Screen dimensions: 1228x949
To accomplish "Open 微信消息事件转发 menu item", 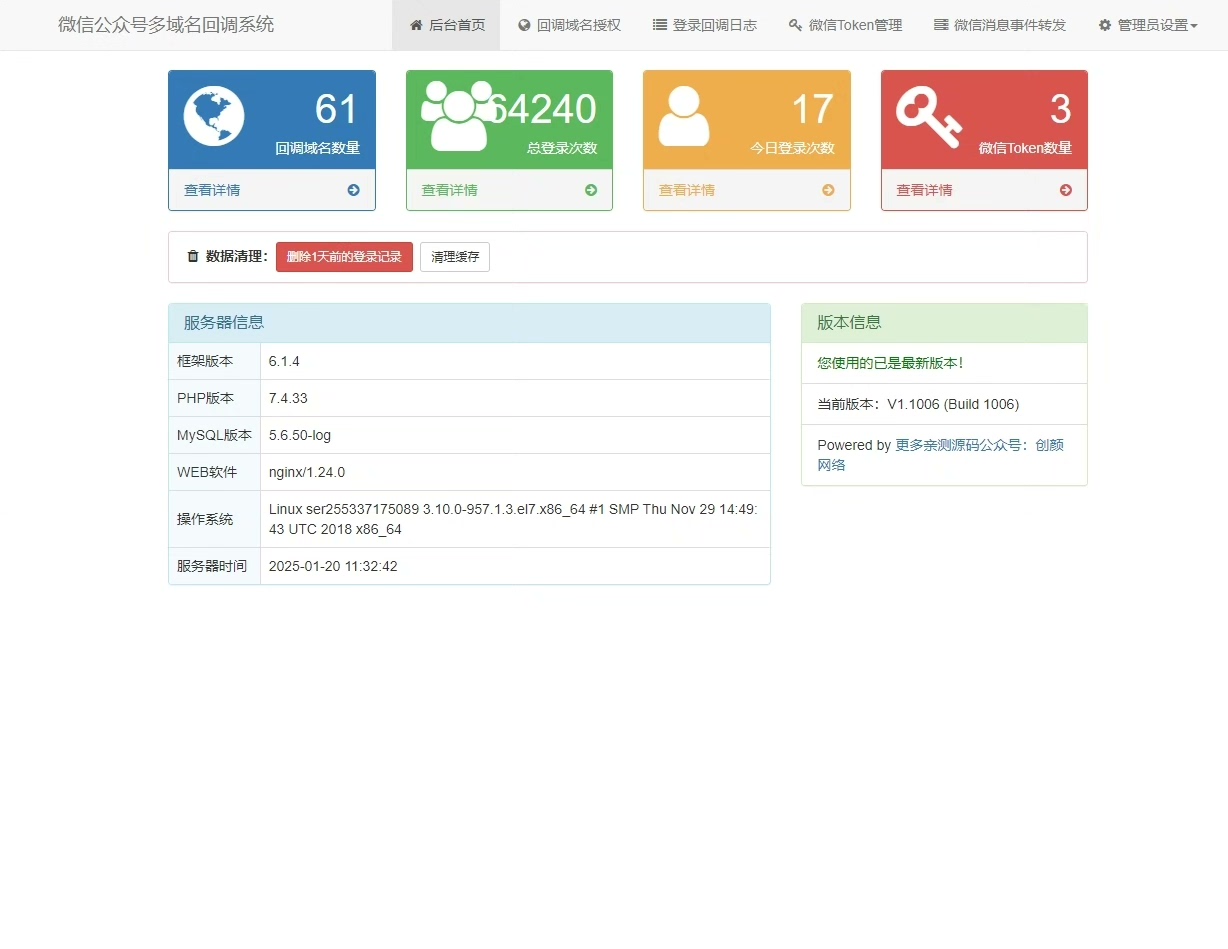I will (1000, 25).
